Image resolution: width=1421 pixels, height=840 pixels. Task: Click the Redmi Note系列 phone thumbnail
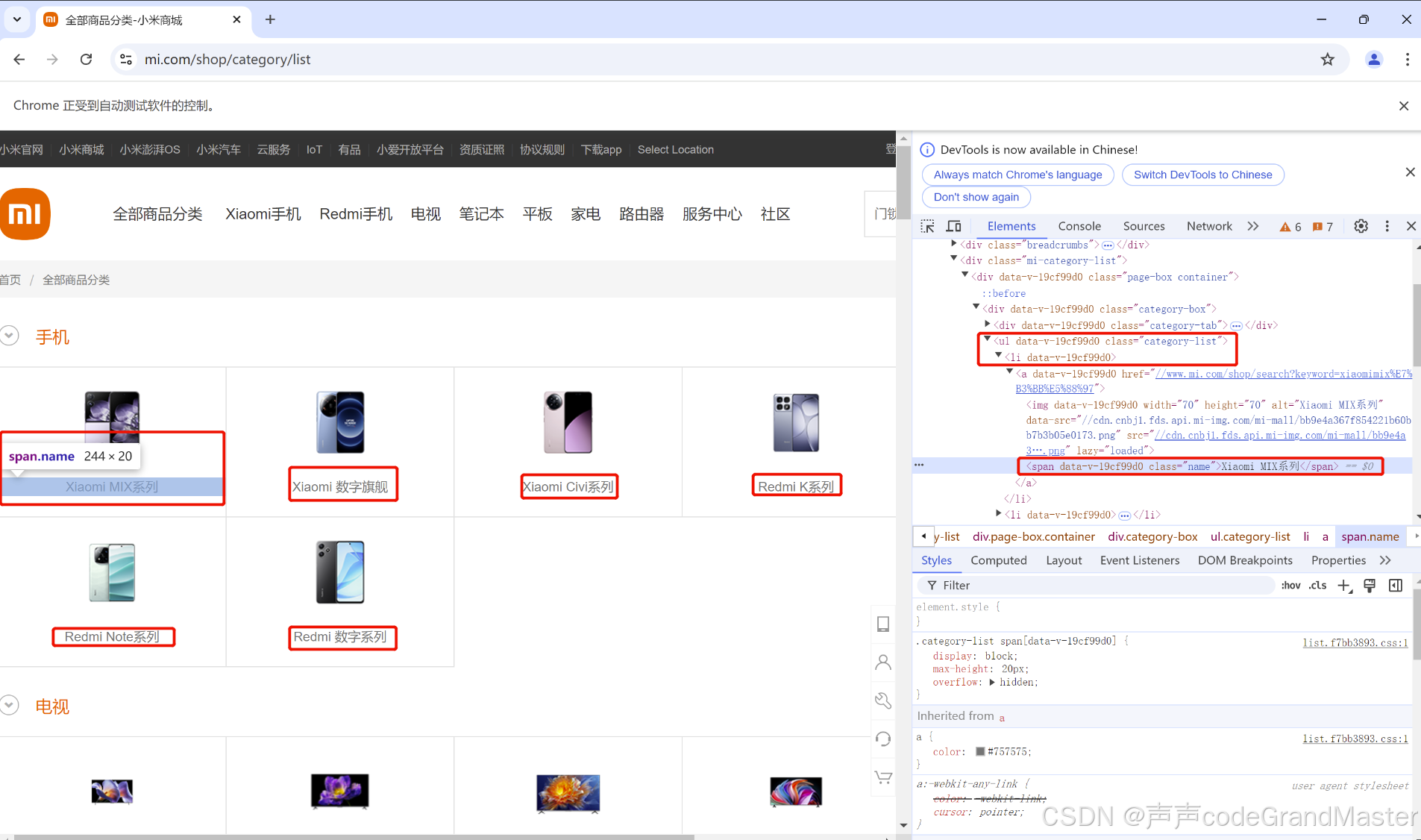pyautogui.click(x=112, y=572)
